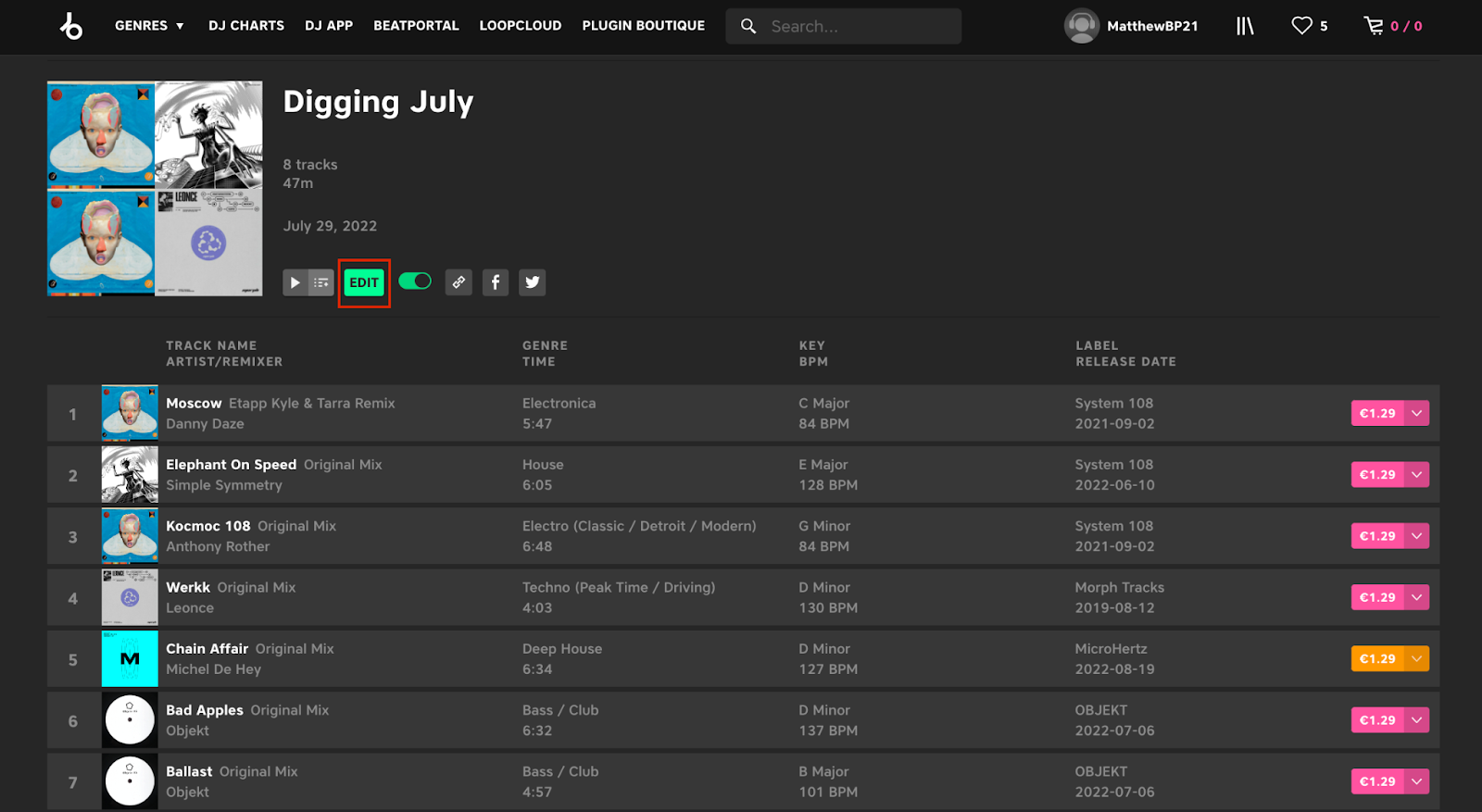Open the DJ CHARTS menu item
This screenshot has width=1482, height=812.
246,26
